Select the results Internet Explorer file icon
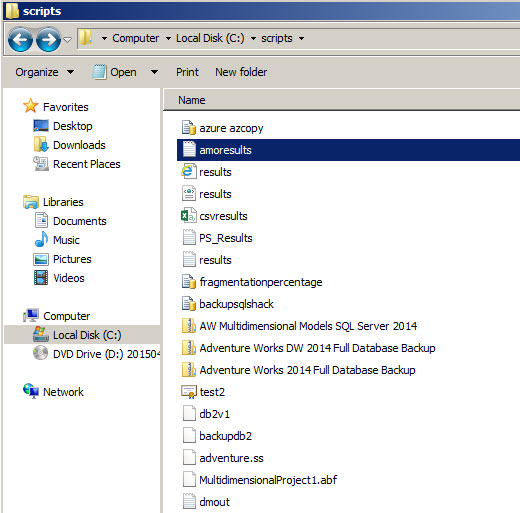520x513 pixels. 188,172
